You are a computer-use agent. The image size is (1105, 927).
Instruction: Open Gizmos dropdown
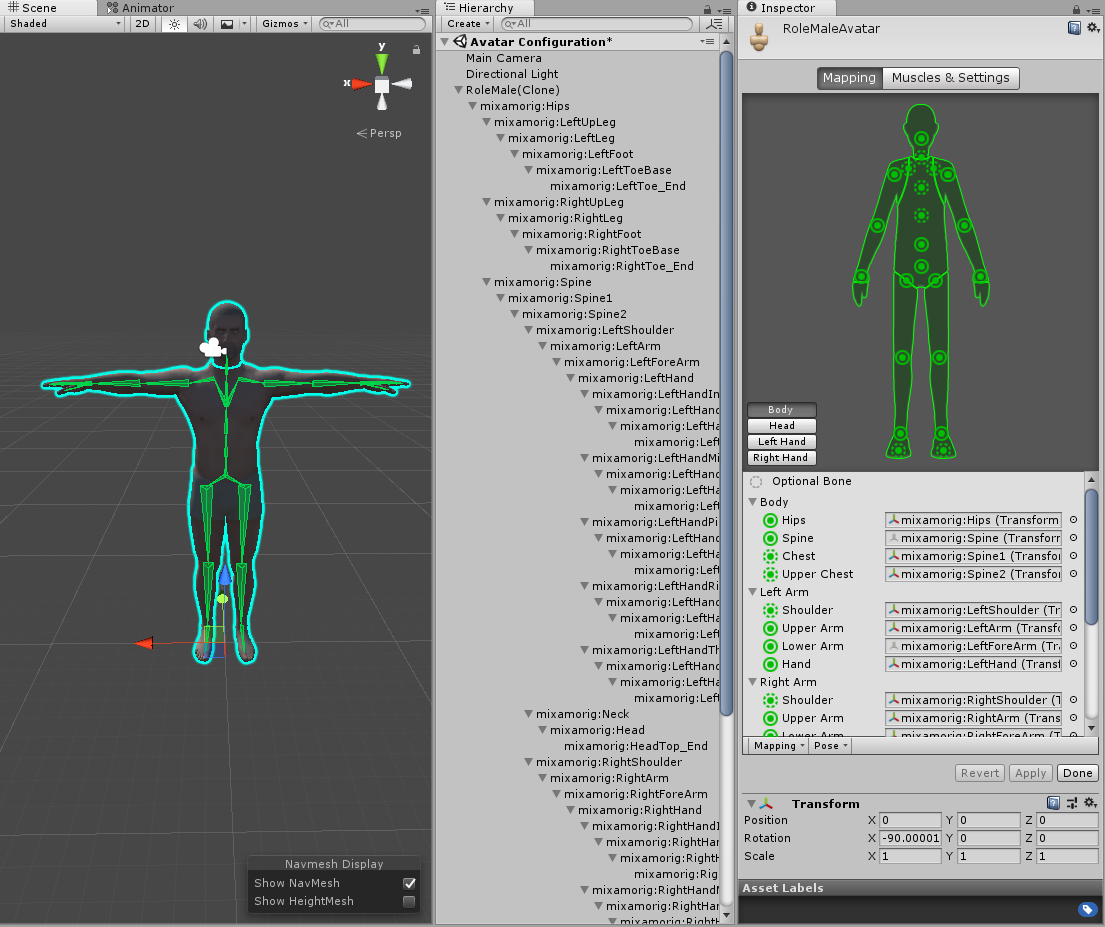click(285, 24)
